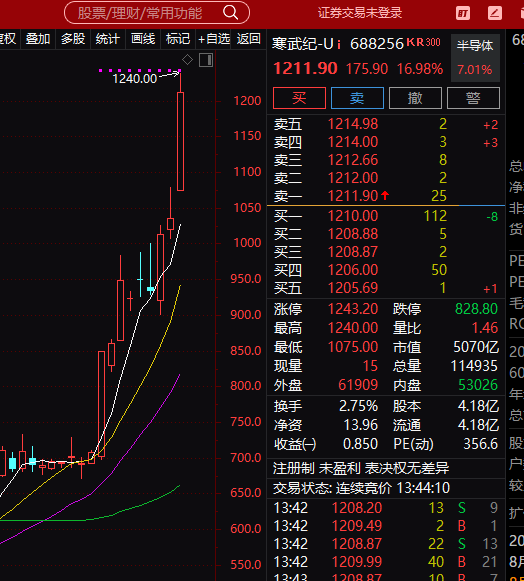Click the 撤 cancel order button

point(415,98)
